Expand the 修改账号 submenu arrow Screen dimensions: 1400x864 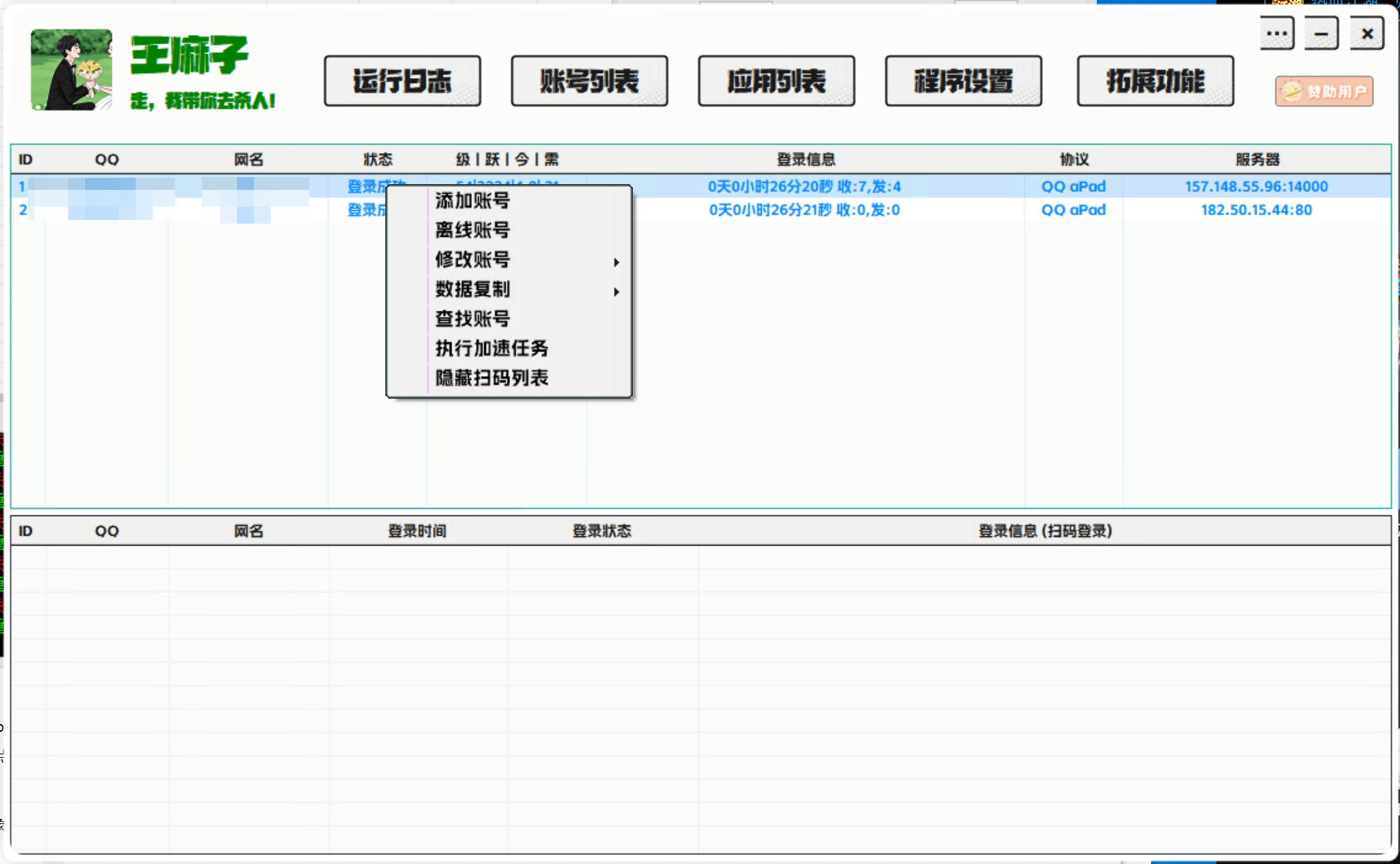tap(616, 262)
